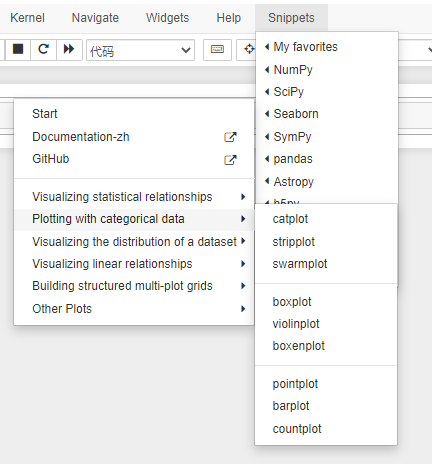Expand Visualizing the distribution of a dataset
432x464 pixels.
(x=134, y=242)
